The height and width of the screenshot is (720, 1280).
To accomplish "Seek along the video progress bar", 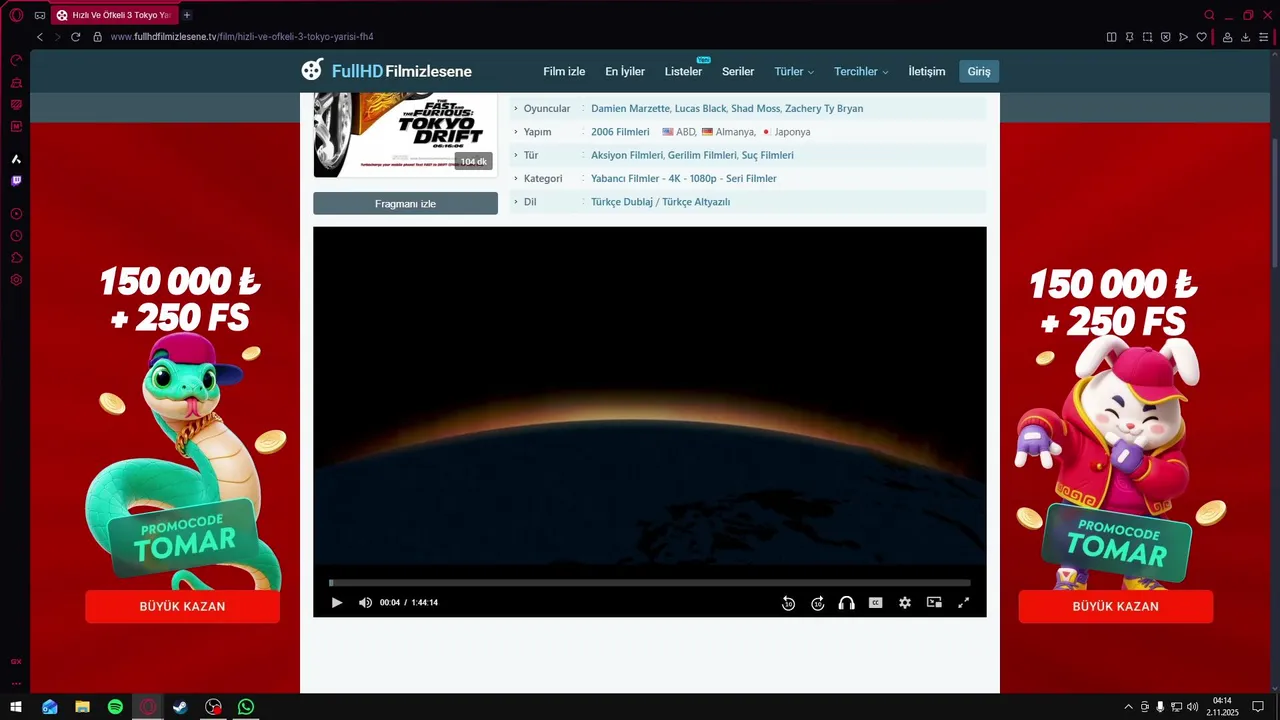I will (650, 582).
